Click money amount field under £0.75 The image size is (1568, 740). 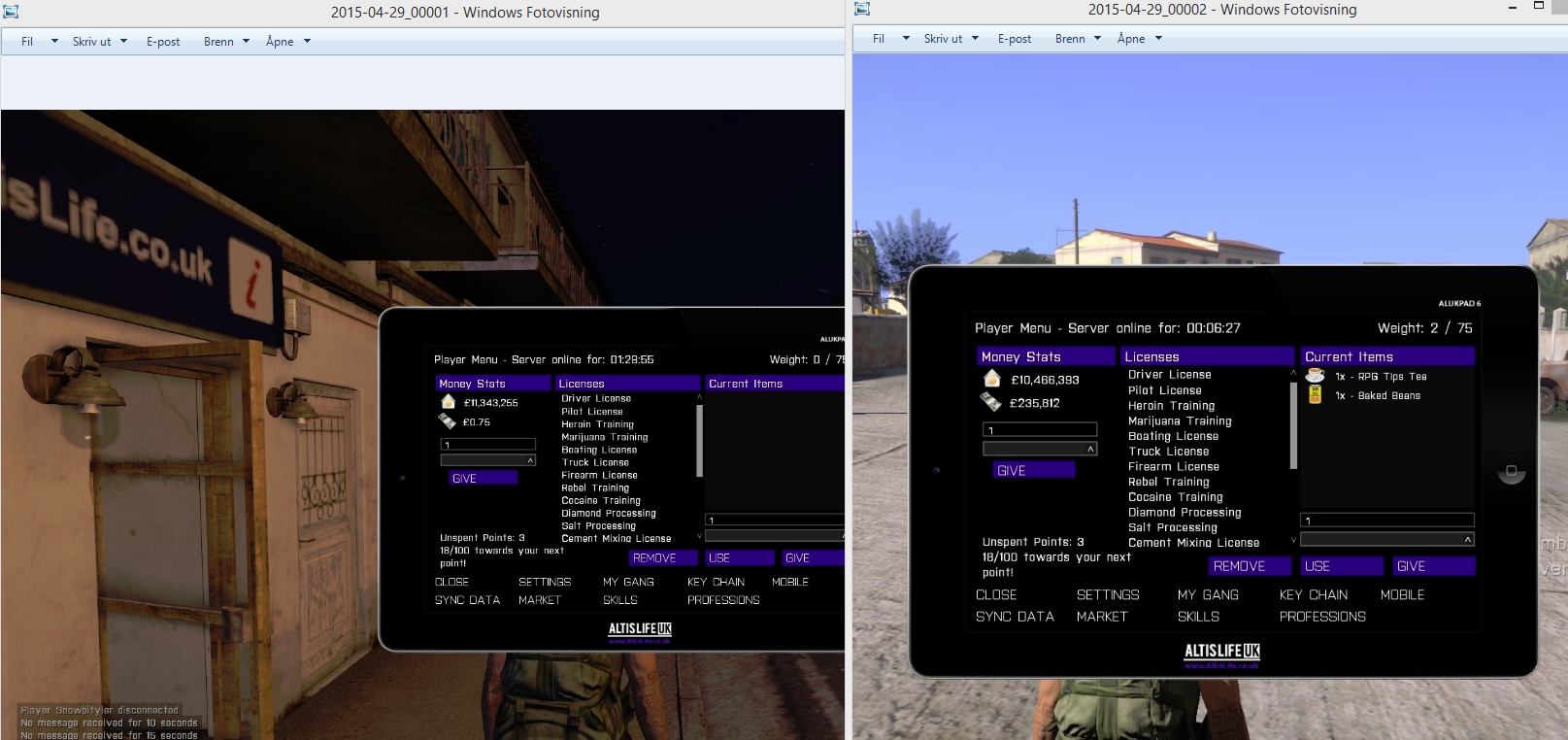click(487, 444)
